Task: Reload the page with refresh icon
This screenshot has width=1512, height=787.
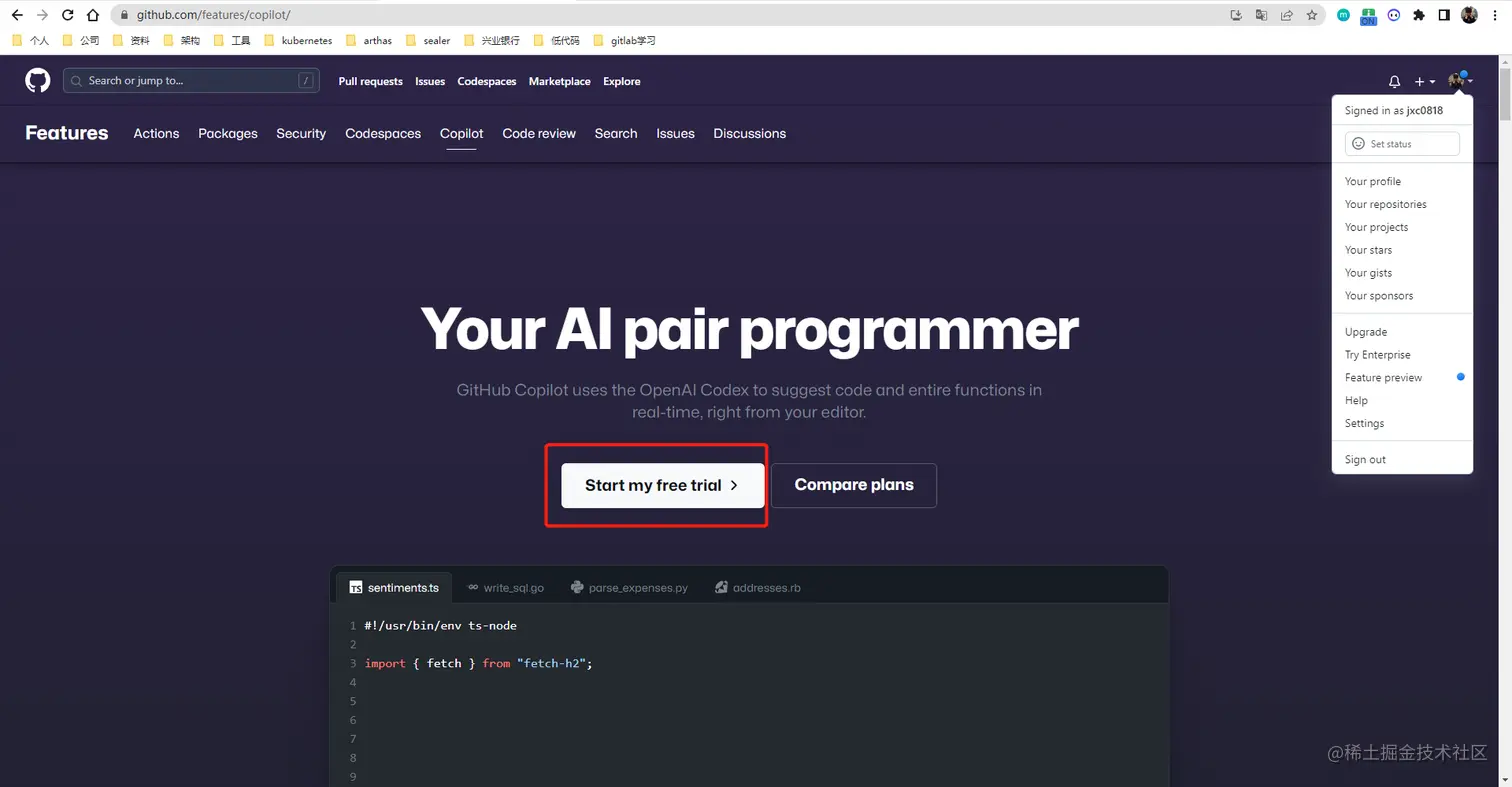Action: [x=68, y=15]
